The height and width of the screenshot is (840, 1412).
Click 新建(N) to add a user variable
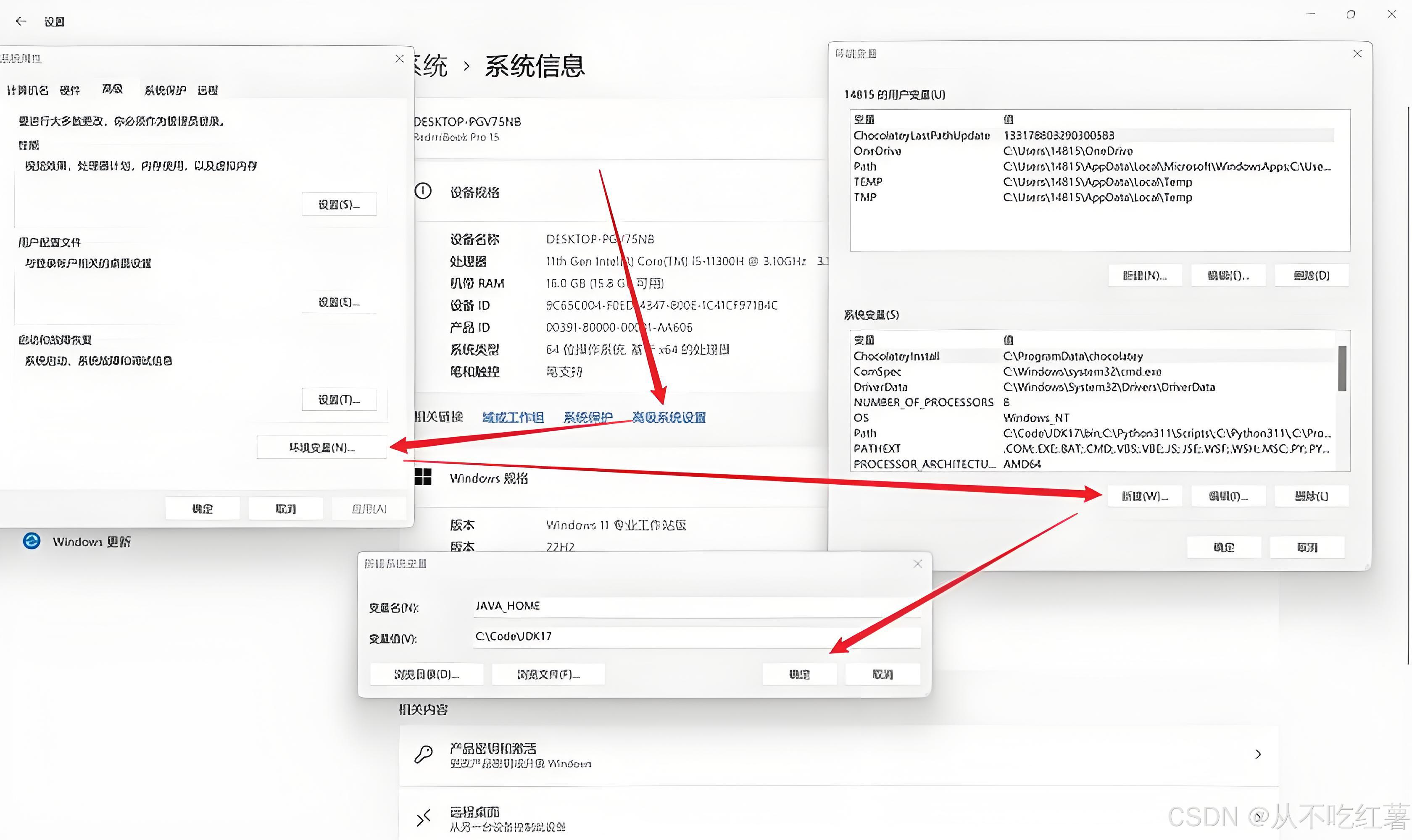(x=1145, y=275)
